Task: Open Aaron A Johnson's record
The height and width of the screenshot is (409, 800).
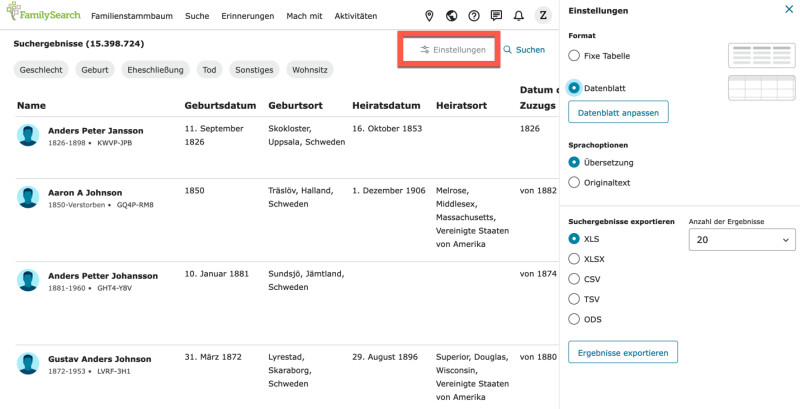Action: click(x=85, y=193)
